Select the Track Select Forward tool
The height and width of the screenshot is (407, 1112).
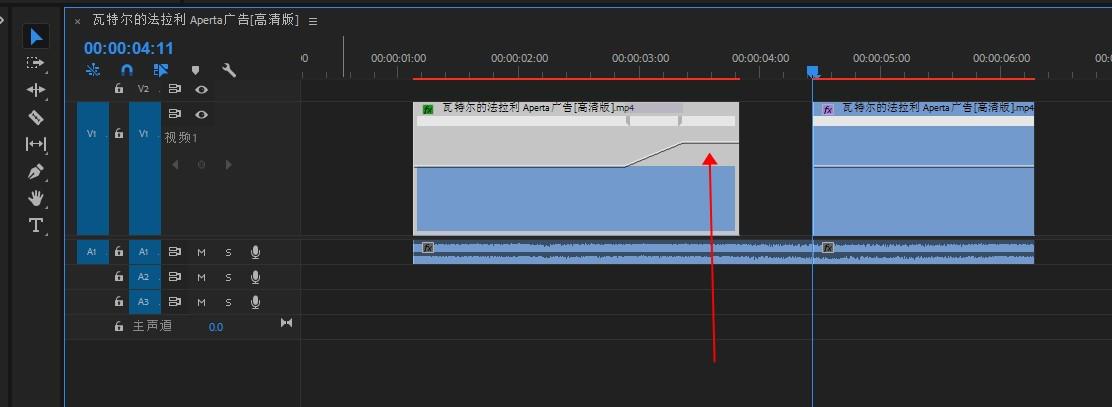pos(36,63)
